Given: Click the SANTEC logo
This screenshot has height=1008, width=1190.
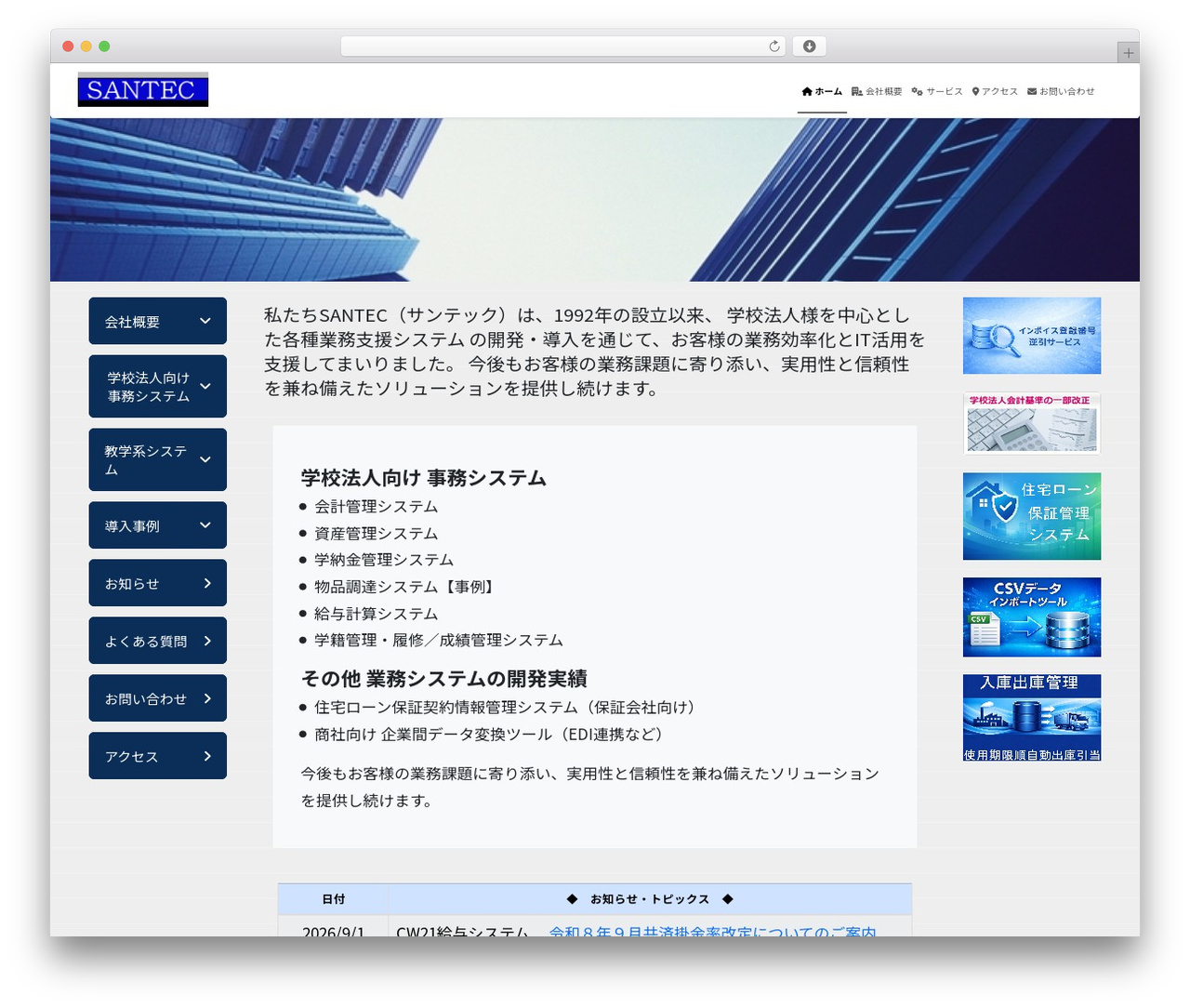Looking at the screenshot, I should coord(143,89).
